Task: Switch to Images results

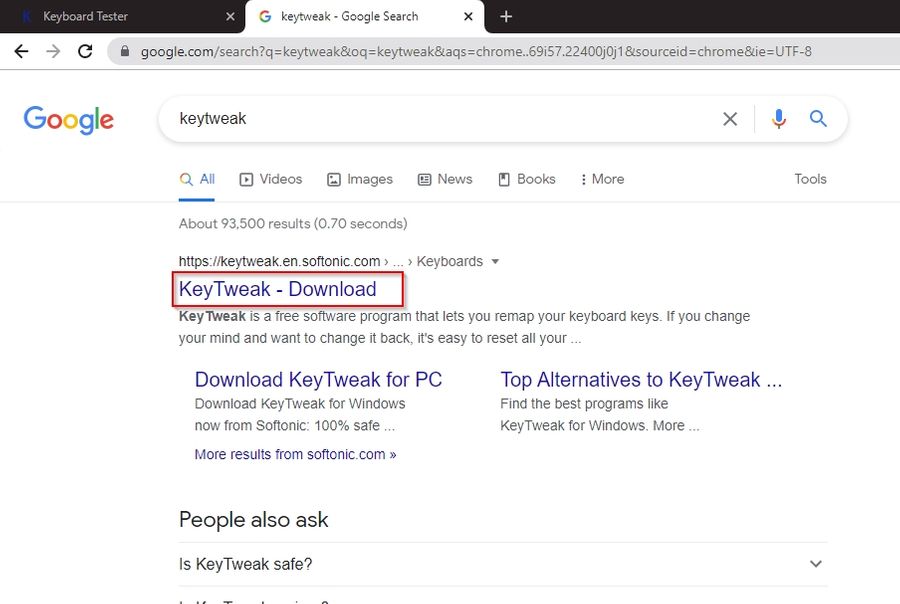Action: 360,179
